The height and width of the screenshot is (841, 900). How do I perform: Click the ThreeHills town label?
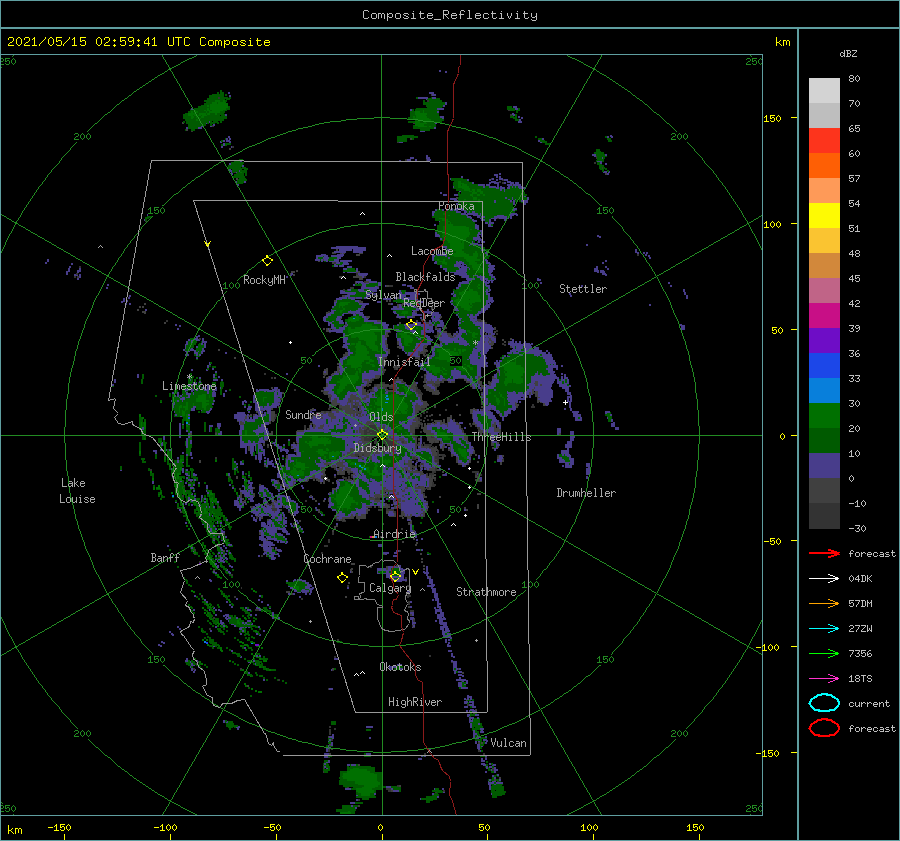(x=501, y=437)
